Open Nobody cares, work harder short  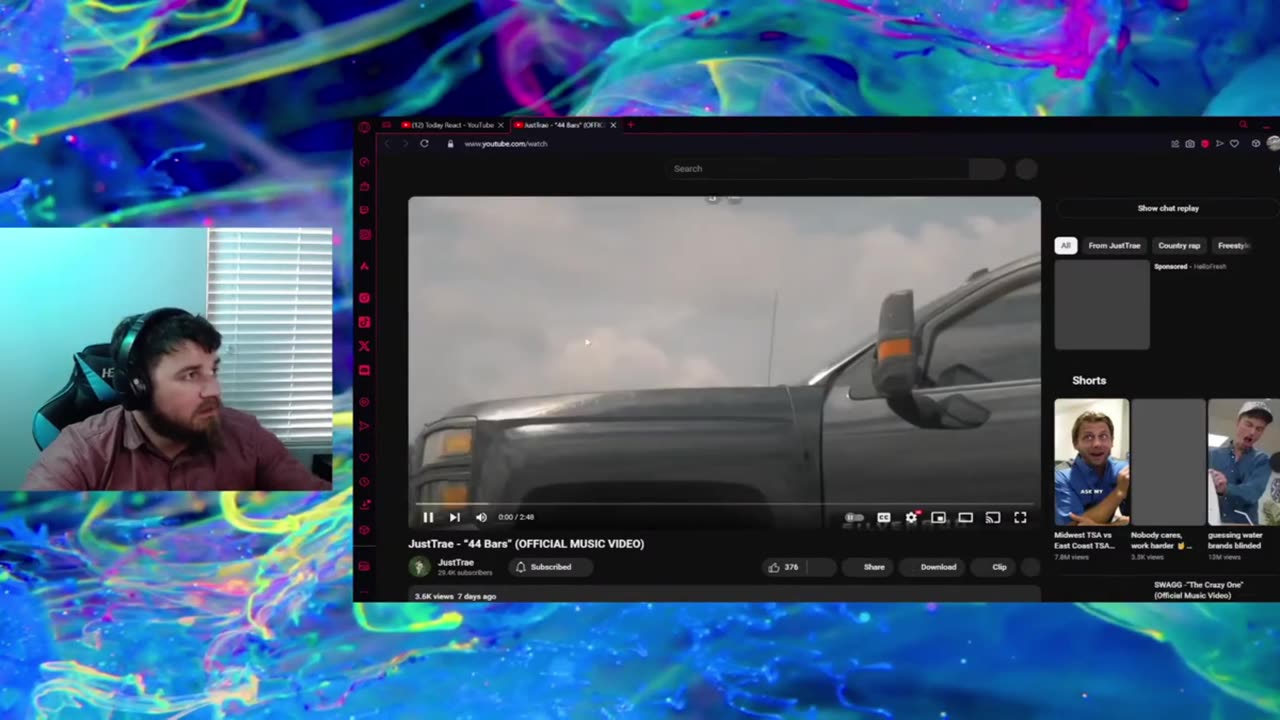[1168, 461]
